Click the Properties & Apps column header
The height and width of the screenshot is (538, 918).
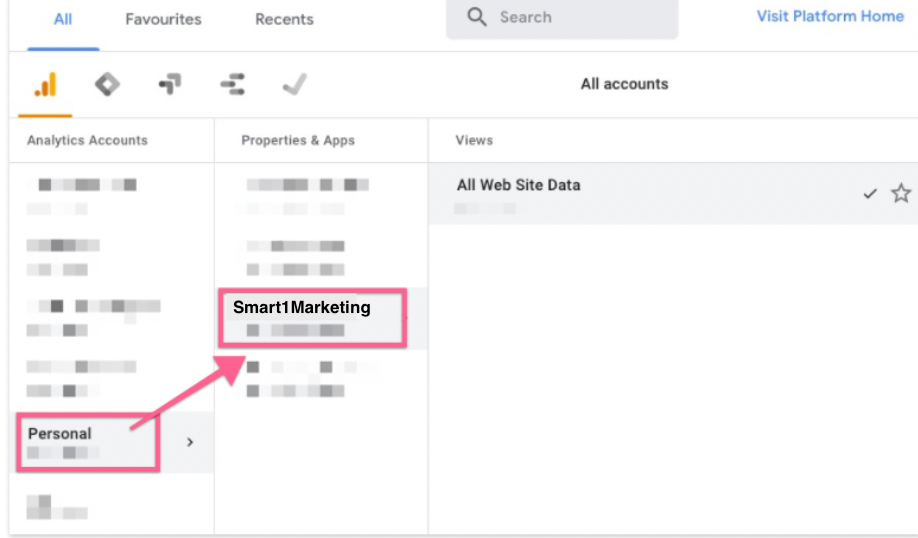pos(298,140)
